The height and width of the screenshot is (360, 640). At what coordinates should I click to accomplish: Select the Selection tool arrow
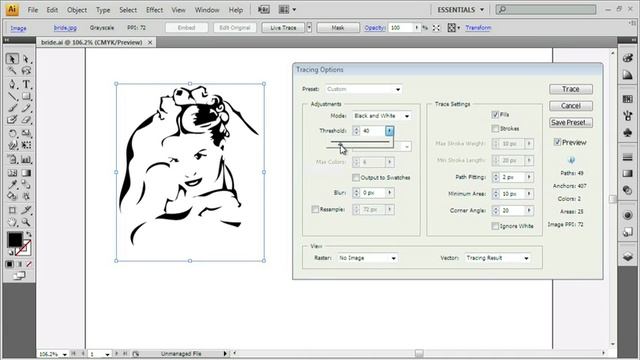(12, 59)
